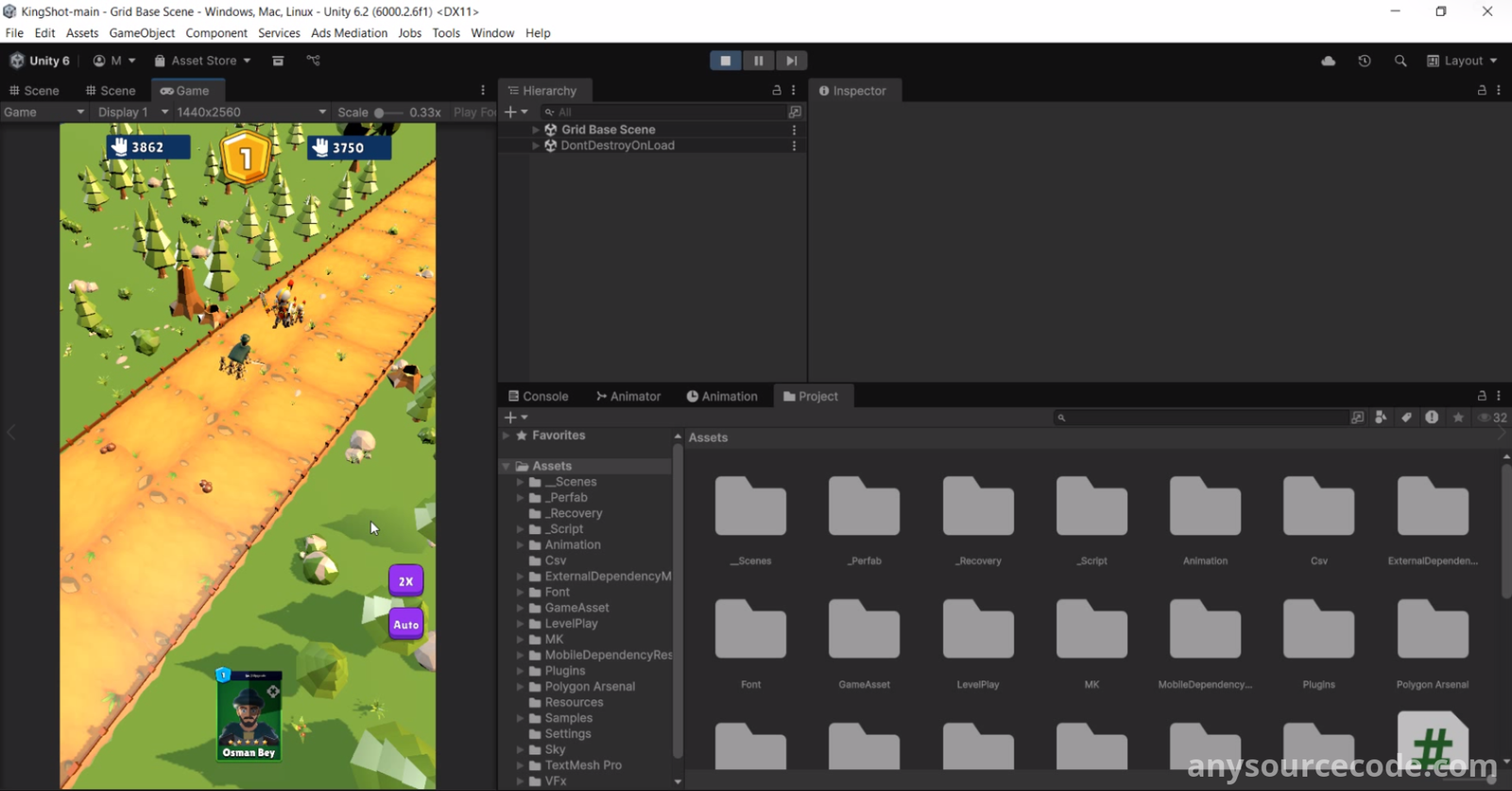This screenshot has width=1512, height=791.
Task: Open the version control branch icon
Action: 314,60
